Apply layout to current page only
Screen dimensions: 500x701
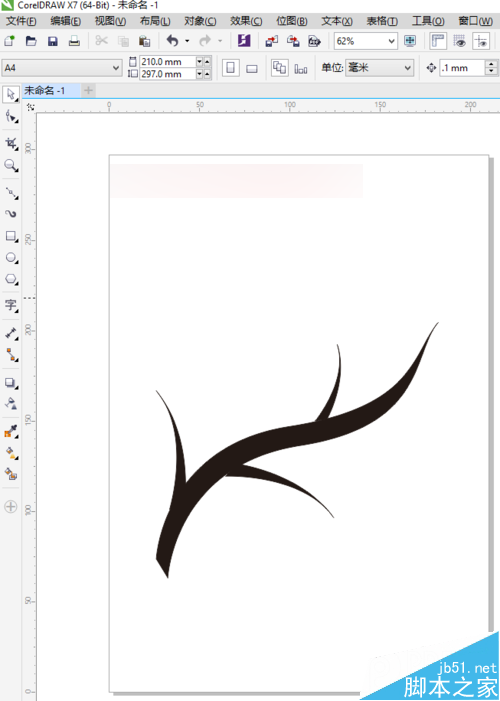pos(301,68)
